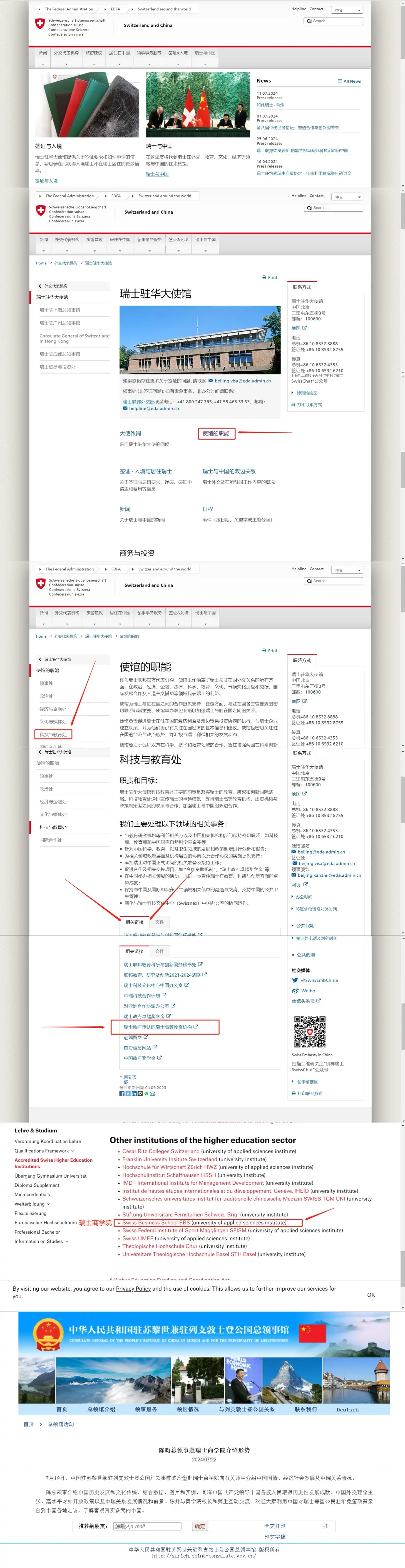
Task: Open César Ritz Colleges Switzerland link
Action: point(161,1151)
